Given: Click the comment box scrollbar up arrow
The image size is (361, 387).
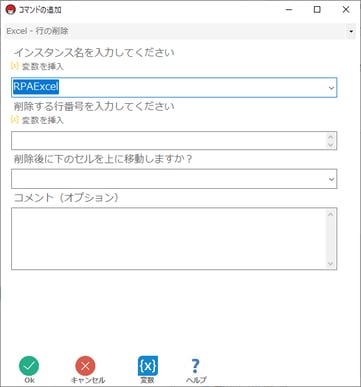Looking at the screenshot, I should [x=331, y=214].
